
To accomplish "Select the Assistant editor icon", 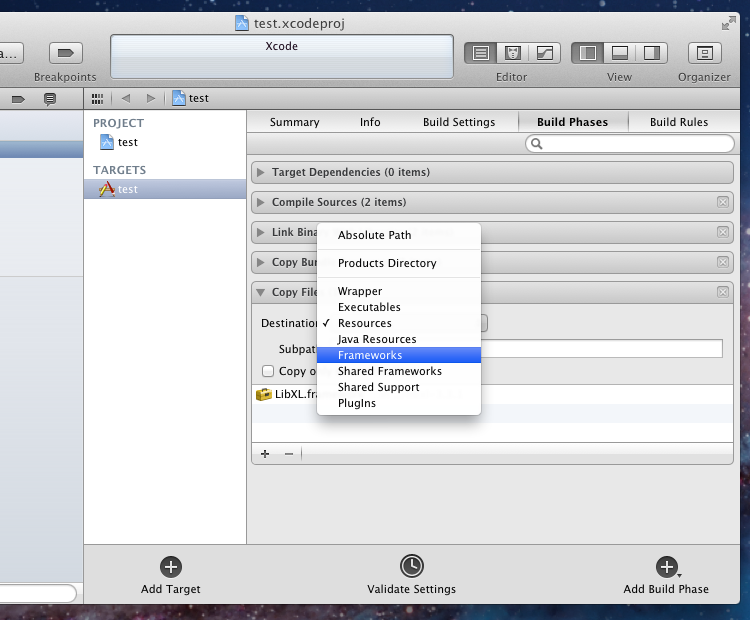I will tap(512, 53).
